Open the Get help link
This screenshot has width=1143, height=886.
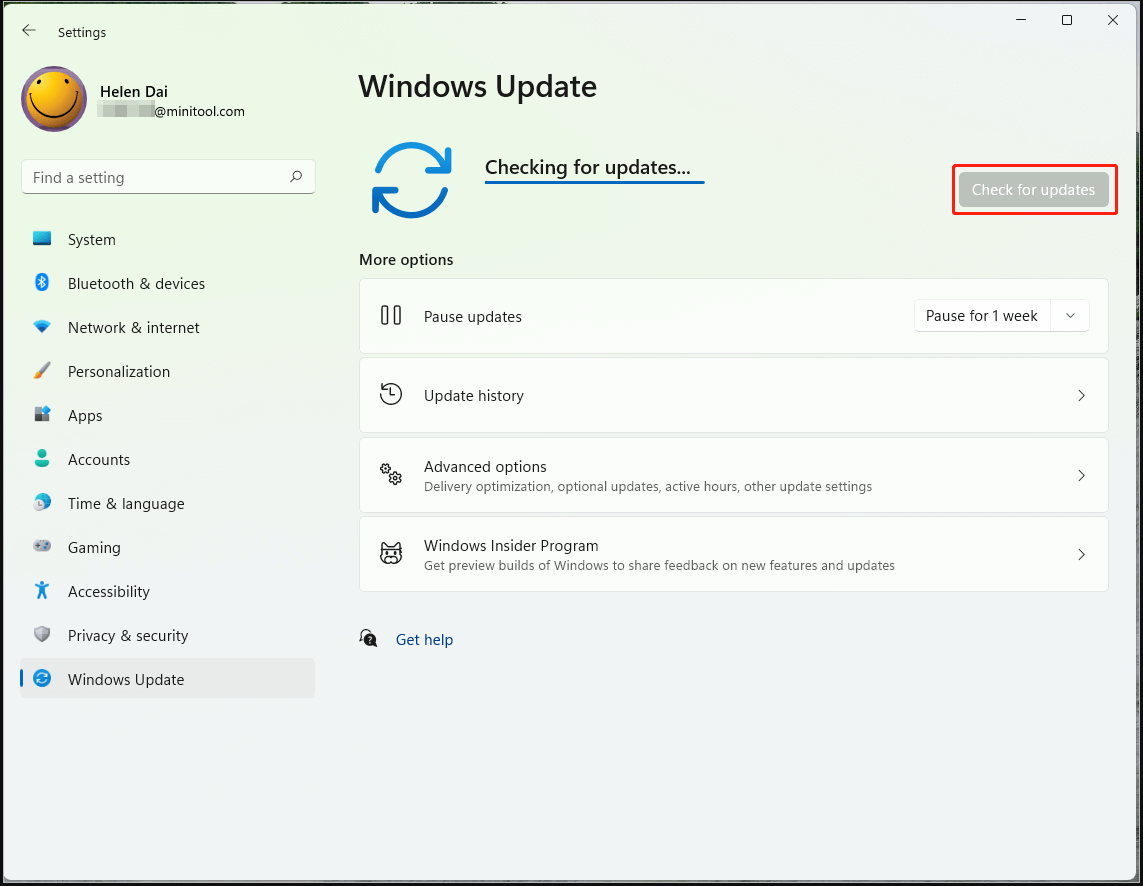pyautogui.click(x=424, y=639)
